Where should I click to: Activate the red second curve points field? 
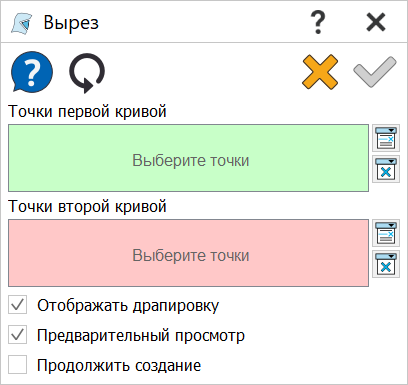coord(188,253)
